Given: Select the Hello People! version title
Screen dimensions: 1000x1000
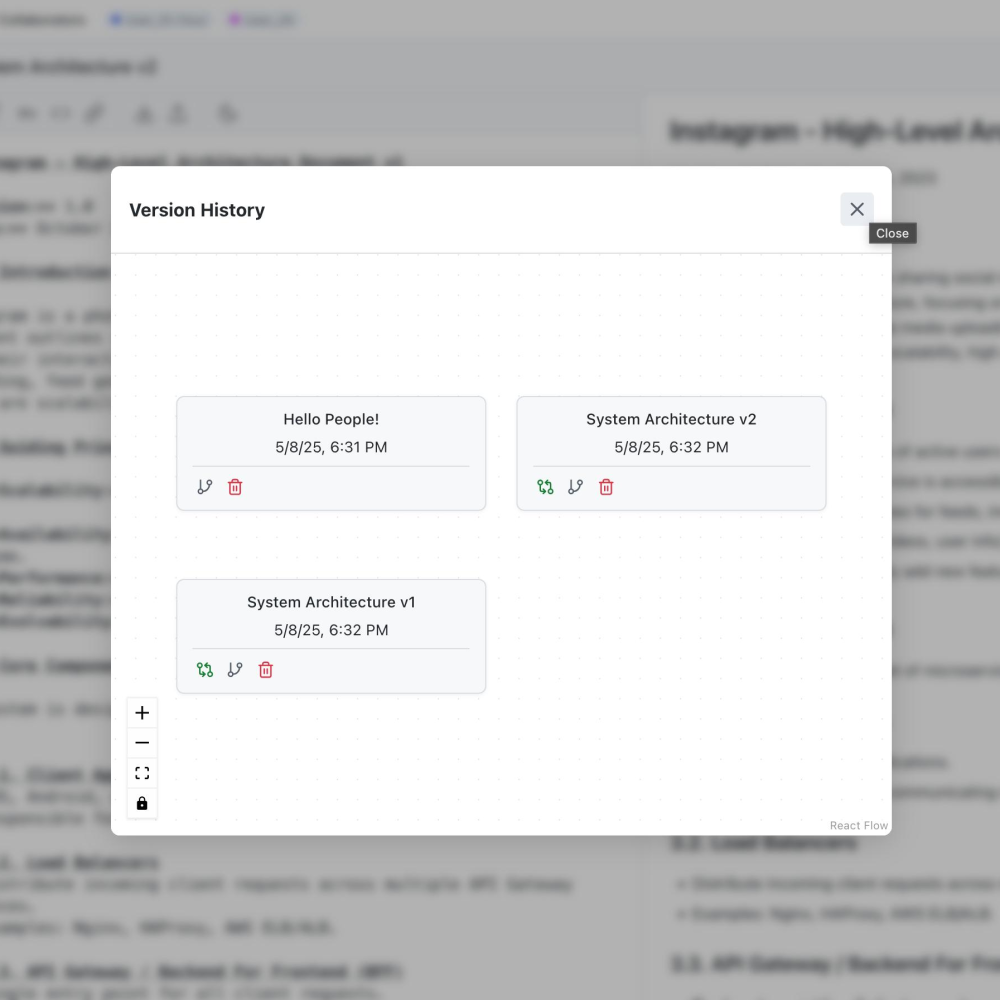Looking at the screenshot, I should point(331,419).
